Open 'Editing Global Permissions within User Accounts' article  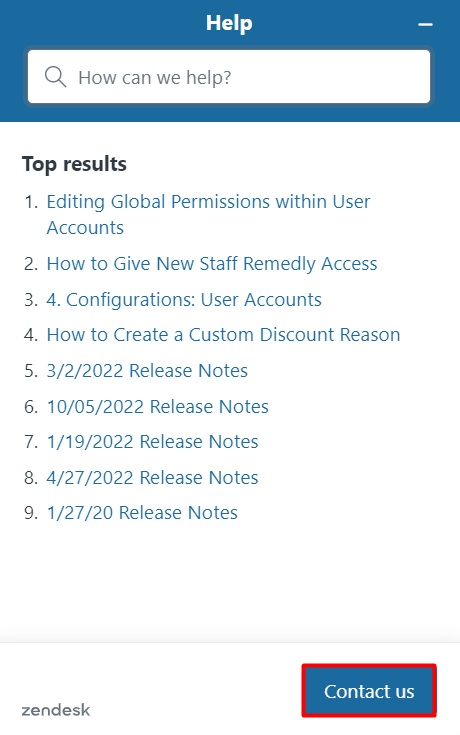(208, 215)
